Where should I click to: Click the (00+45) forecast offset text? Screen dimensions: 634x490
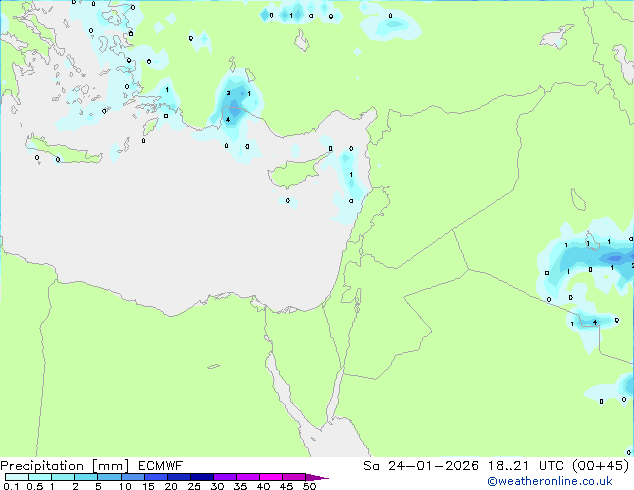click(x=600, y=466)
